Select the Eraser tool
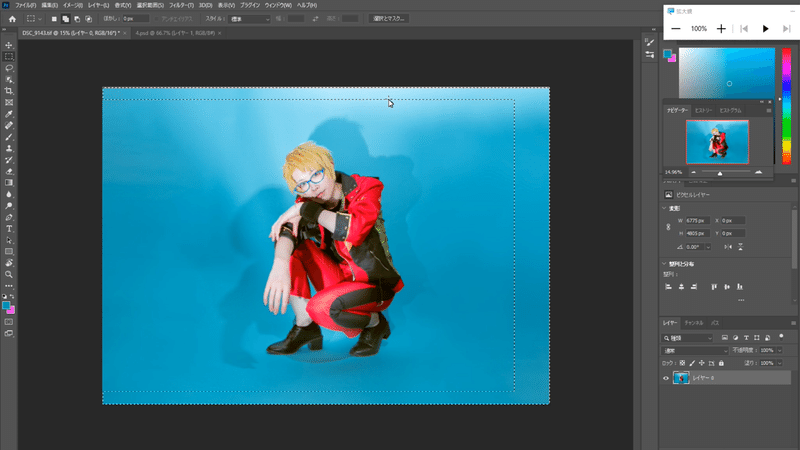This screenshot has height=450, width=800. tap(9, 171)
